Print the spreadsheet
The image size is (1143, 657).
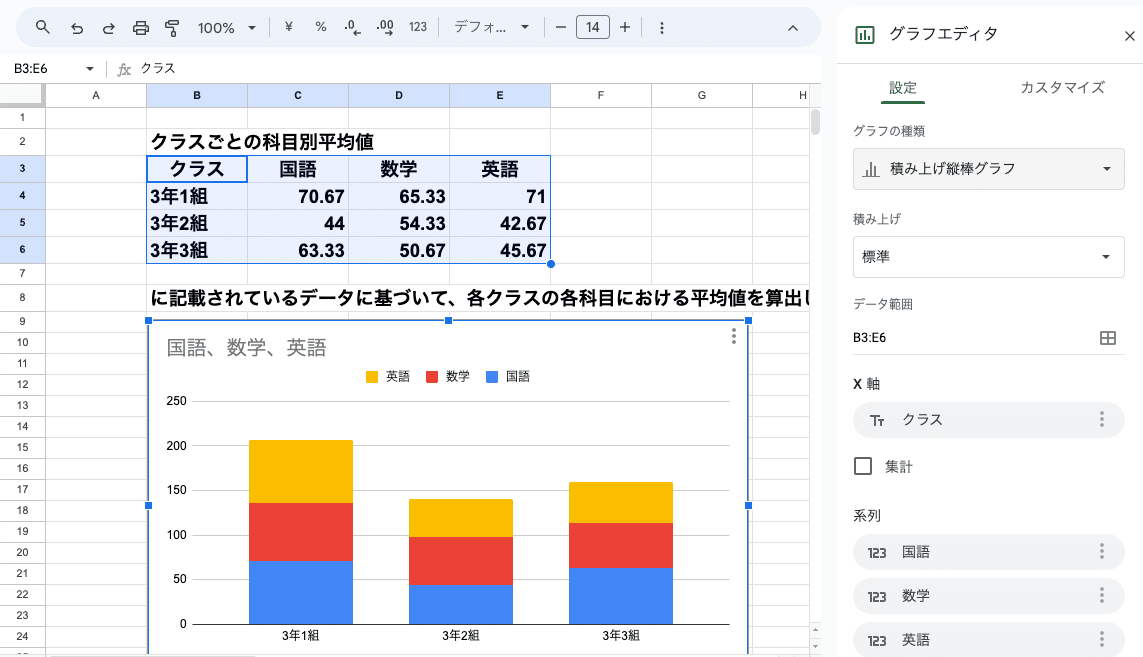141,28
